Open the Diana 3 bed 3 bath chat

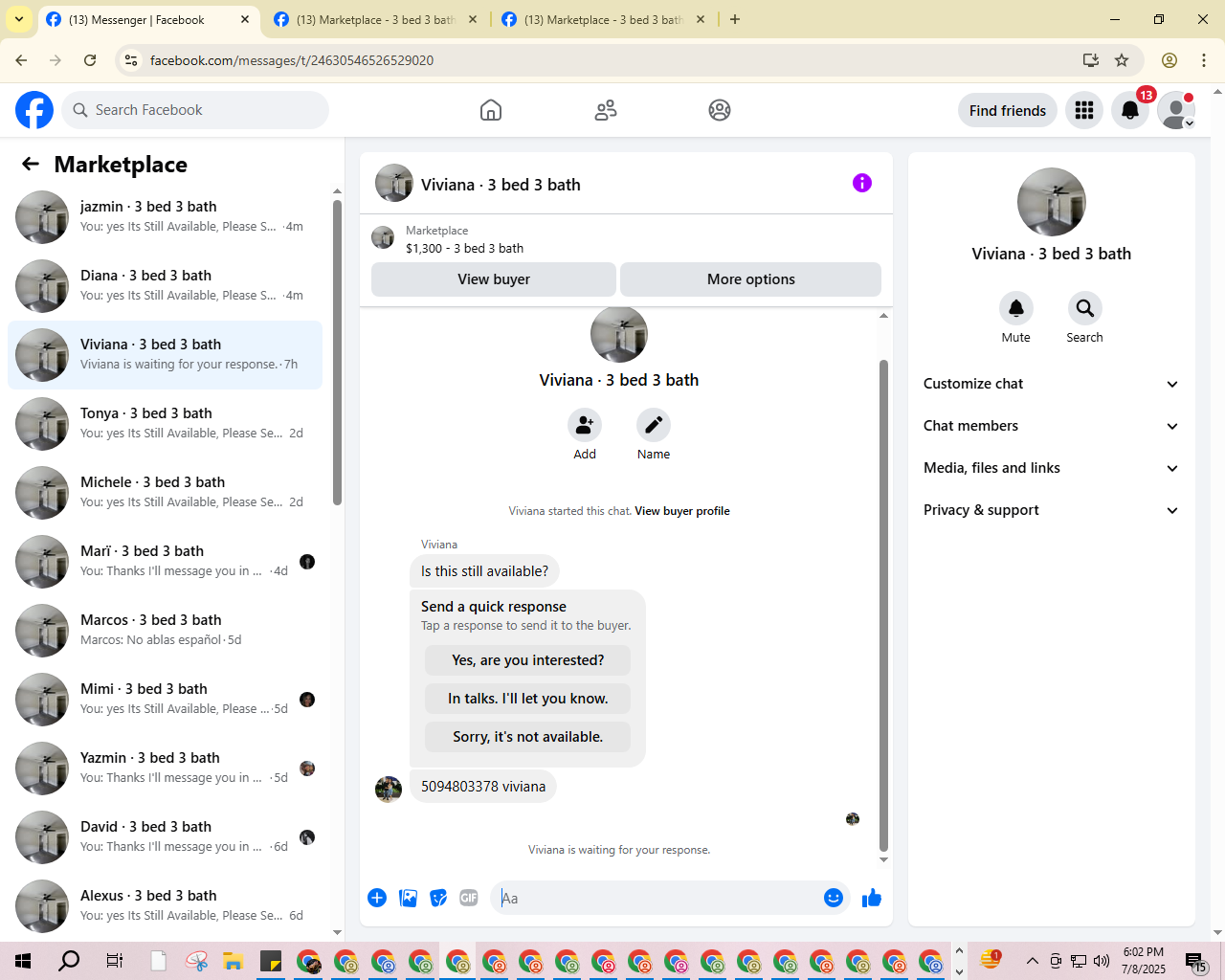pos(165,286)
